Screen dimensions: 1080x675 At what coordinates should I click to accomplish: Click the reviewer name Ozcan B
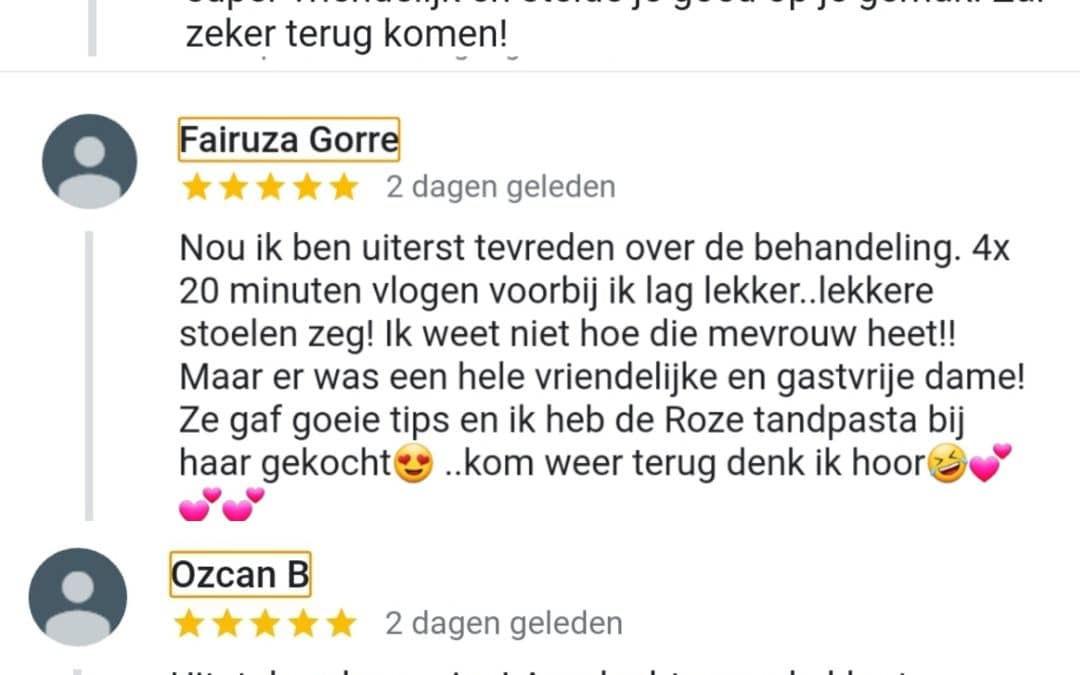[x=240, y=574]
